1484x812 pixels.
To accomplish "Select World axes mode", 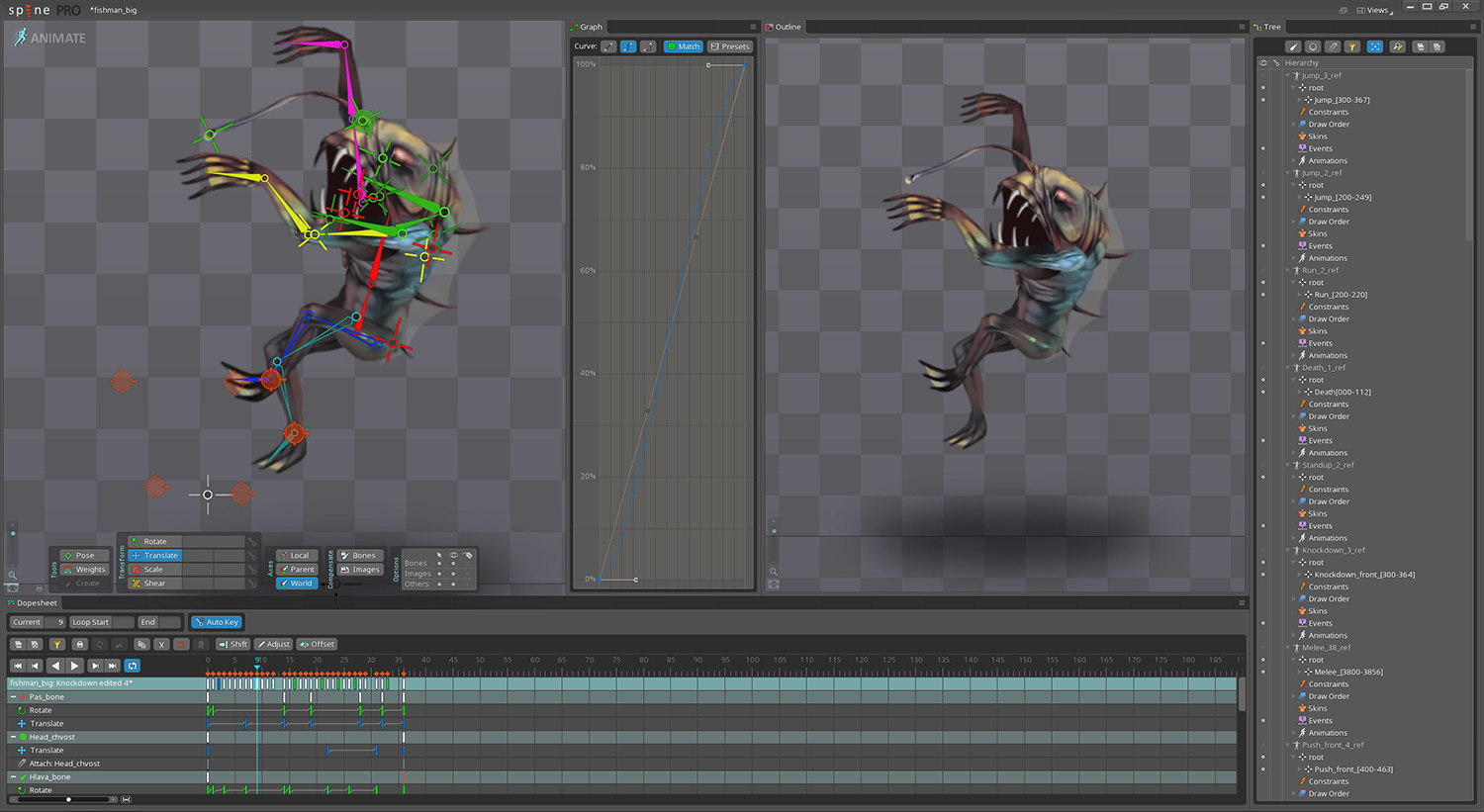I will [295, 584].
